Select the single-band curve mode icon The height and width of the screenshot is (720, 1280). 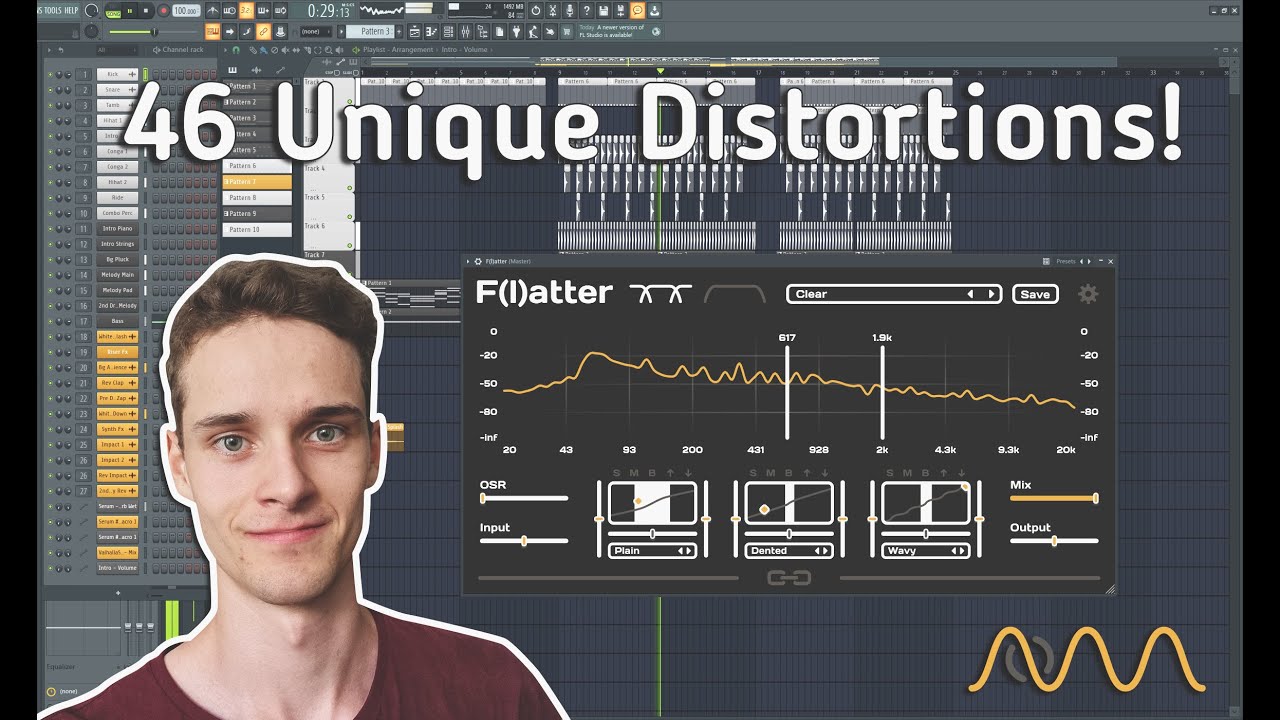point(735,294)
